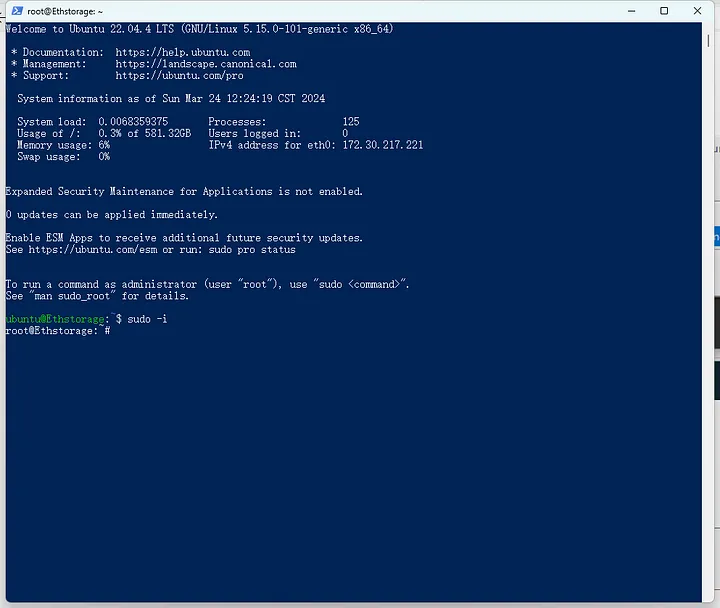This screenshot has width=720, height=608.
Task: Click the https://ubuntu.com/pro support URL
Action: point(179,75)
